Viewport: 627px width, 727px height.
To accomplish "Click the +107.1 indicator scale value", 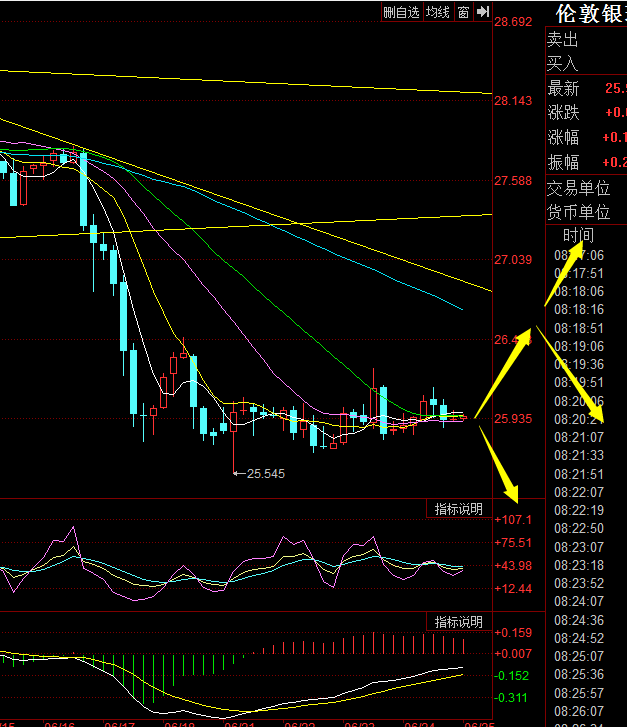I will [513, 519].
